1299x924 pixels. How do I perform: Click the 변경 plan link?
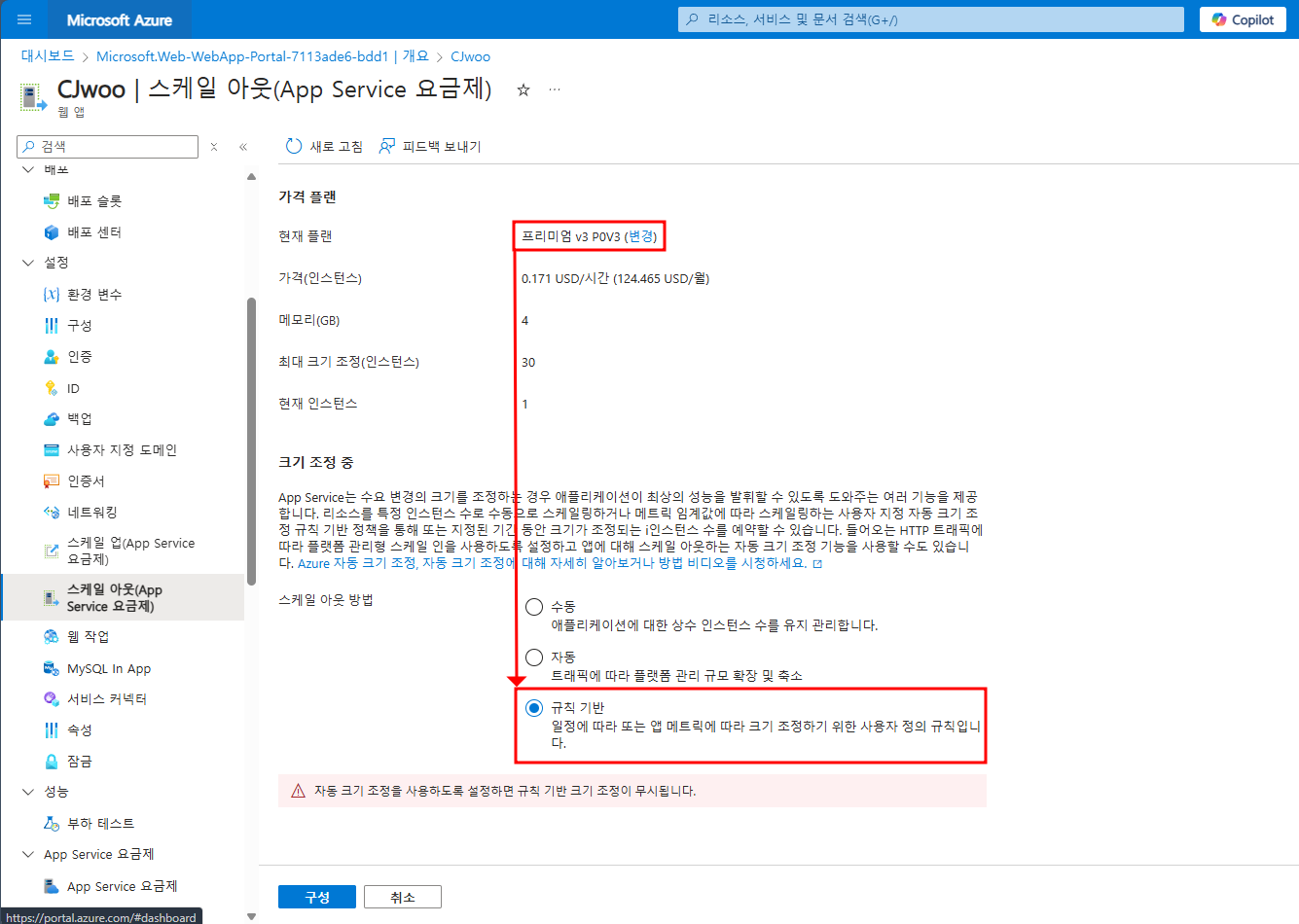(x=641, y=236)
